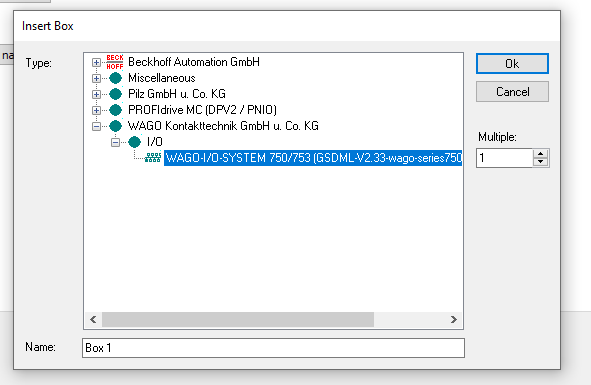Select the Miscellaneous entry
The width and height of the screenshot is (591, 385).
point(162,78)
